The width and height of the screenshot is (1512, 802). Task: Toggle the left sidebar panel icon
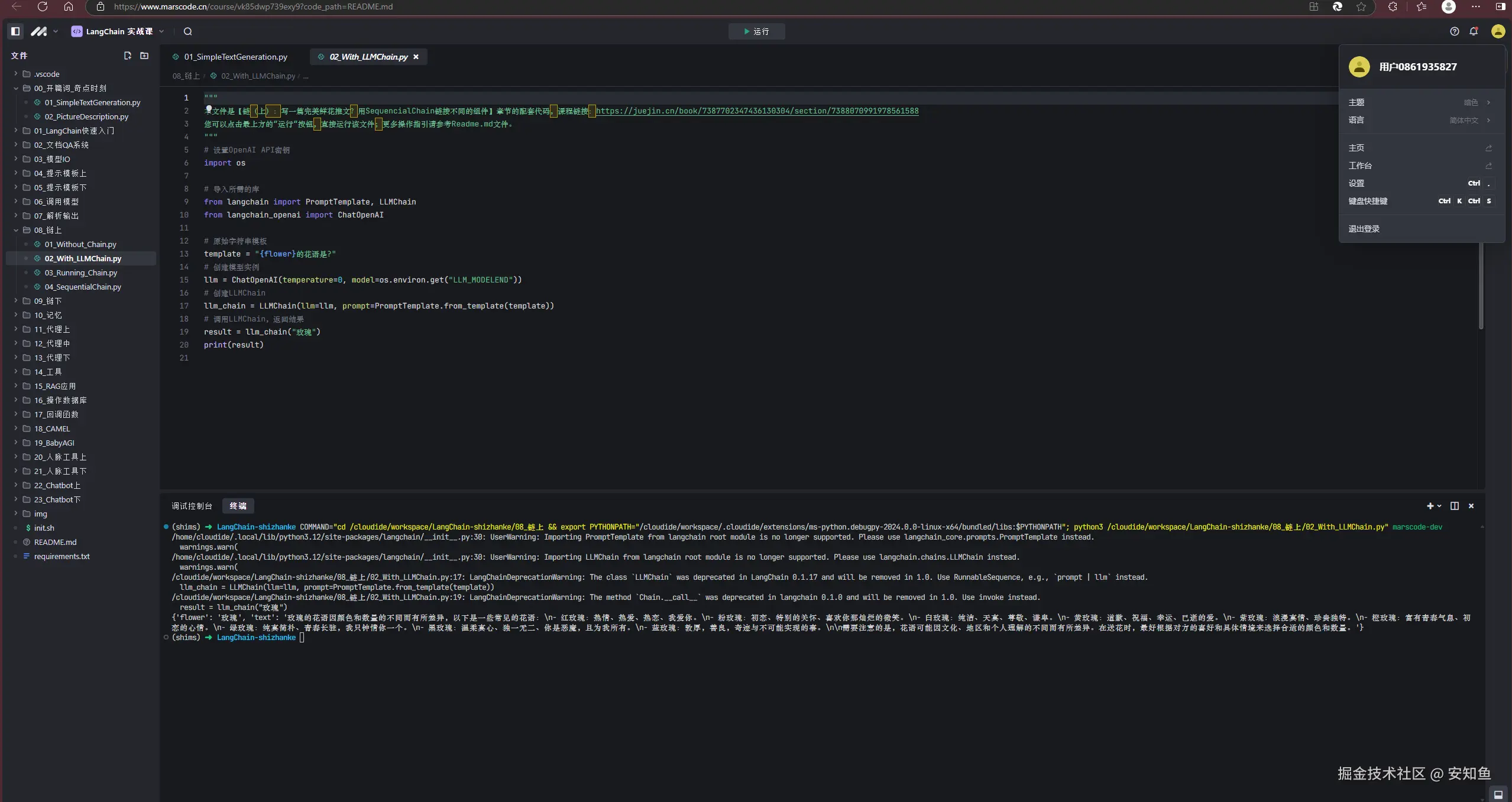tap(15, 31)
